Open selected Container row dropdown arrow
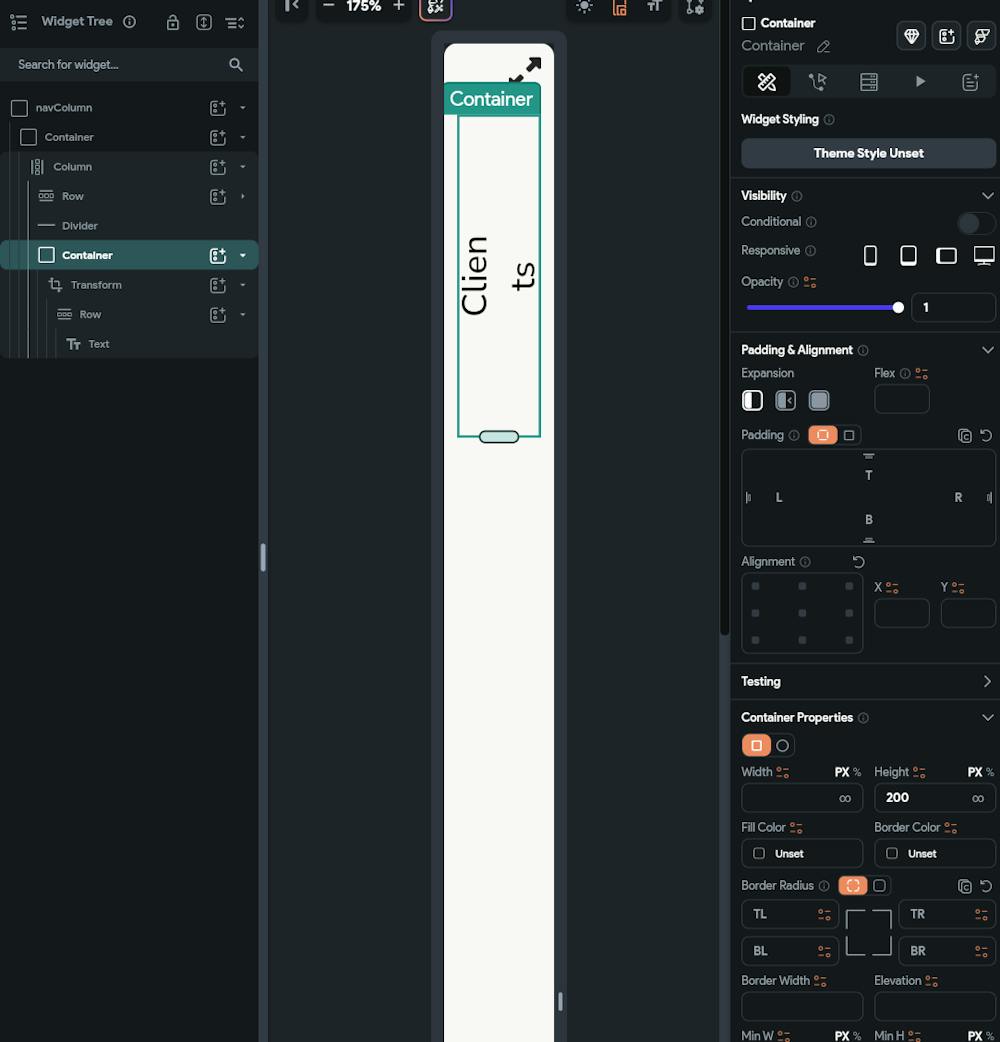The height and width of the screenshot is (1042, 1000). [243, 255]
